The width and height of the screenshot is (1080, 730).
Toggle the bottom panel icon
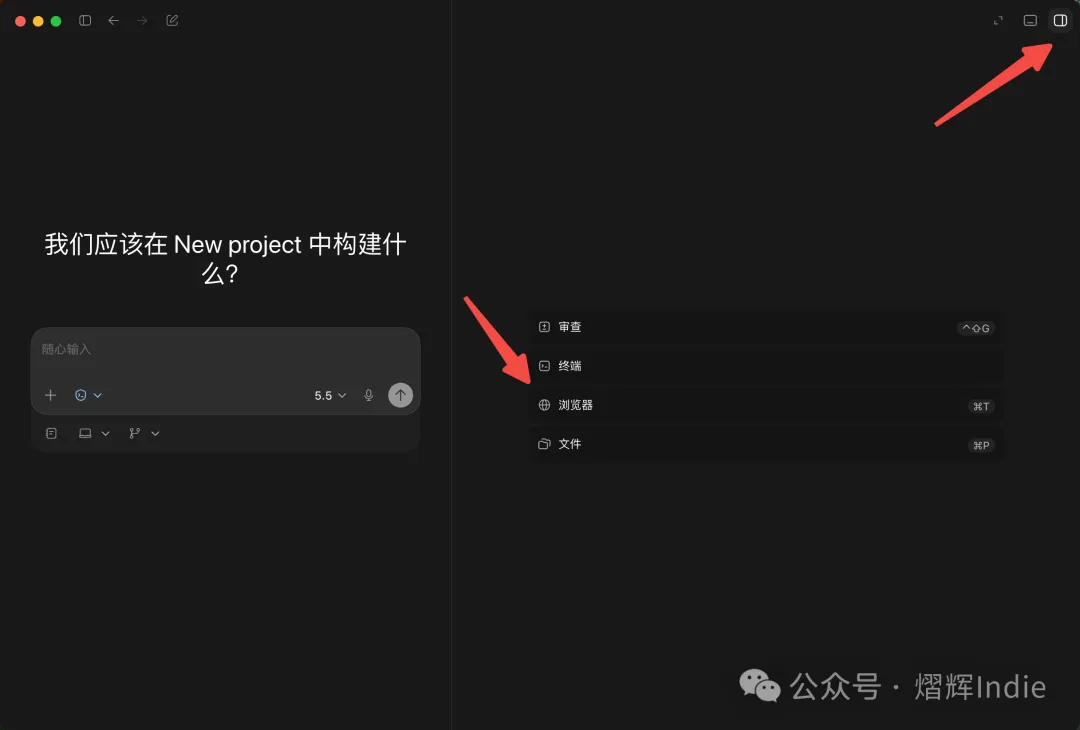1030,21
